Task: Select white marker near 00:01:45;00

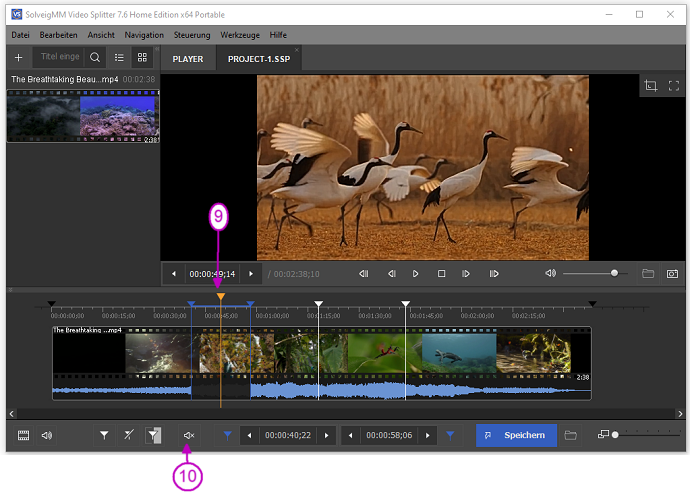Action: (405, 304)
